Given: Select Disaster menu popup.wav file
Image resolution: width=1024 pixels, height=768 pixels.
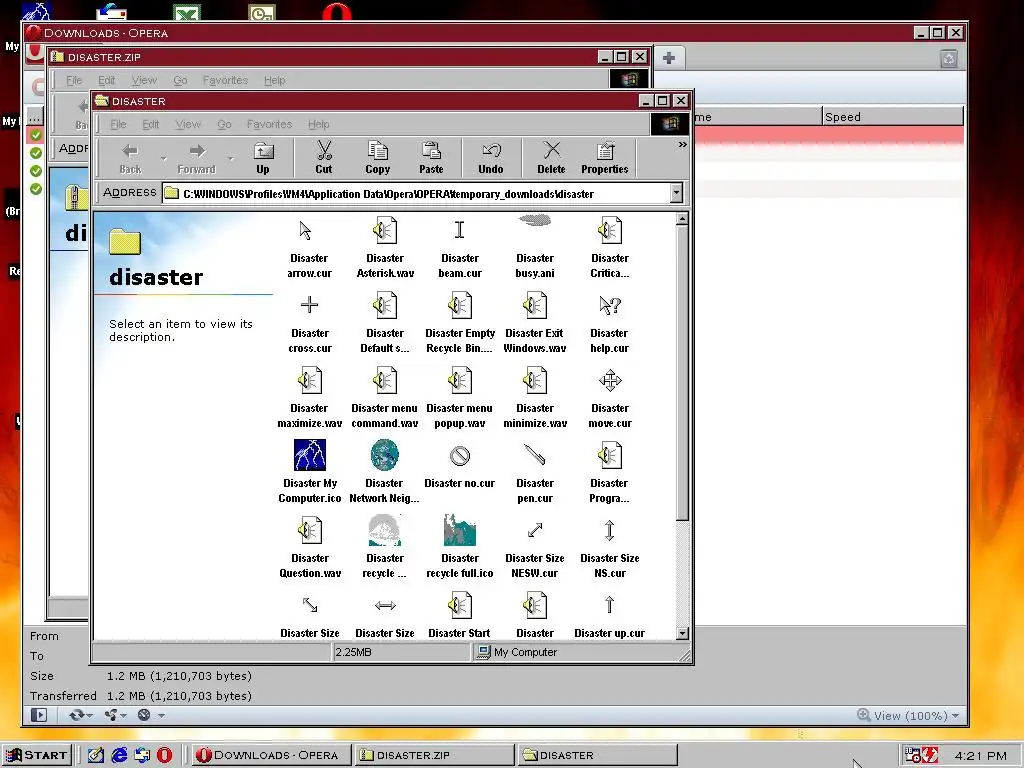Looking at the screenshot, I should click(x=460, y=398).
